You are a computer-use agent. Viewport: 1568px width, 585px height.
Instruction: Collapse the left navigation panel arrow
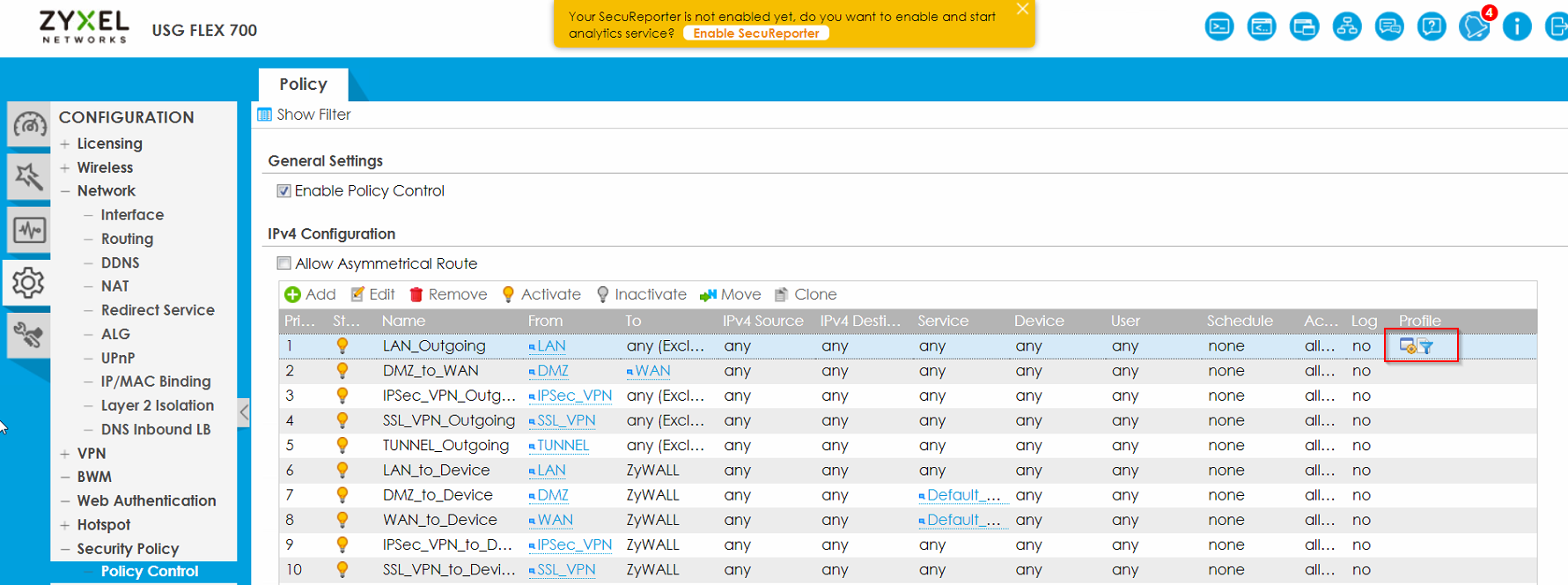(244, 411)
